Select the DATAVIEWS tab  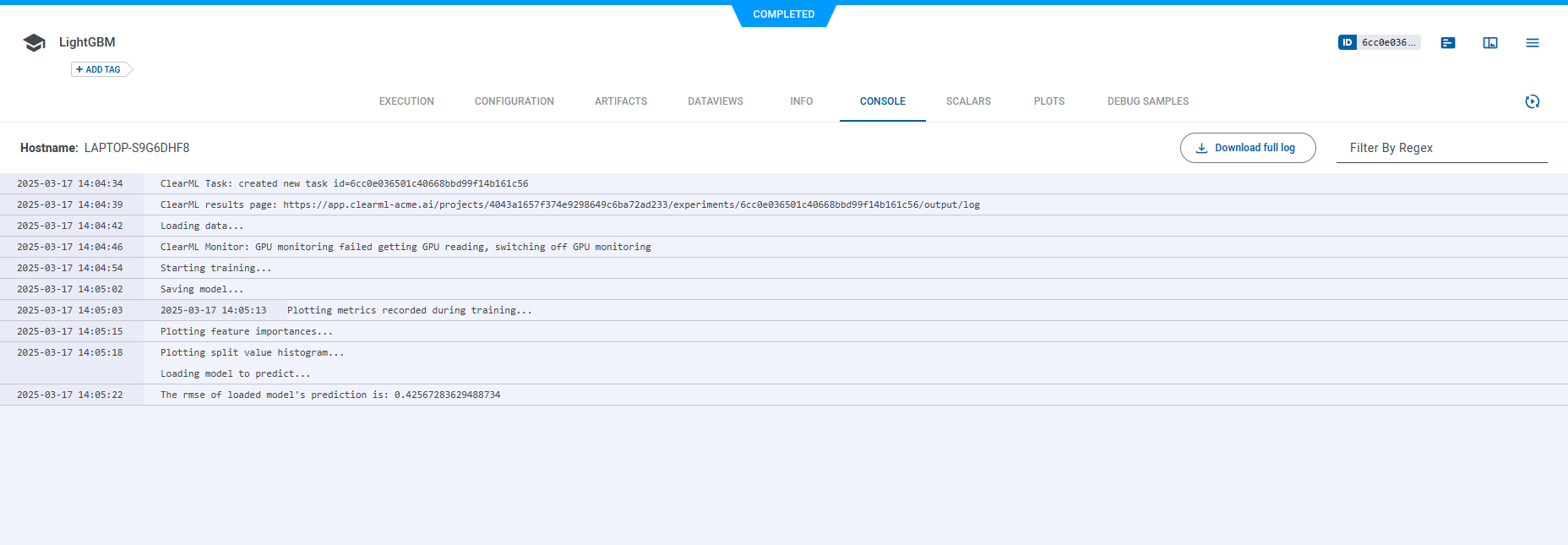715,101
